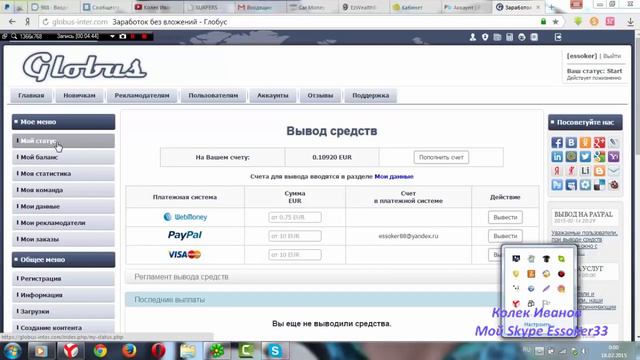Open ICQ flower icon in taskbar
Viewport: 640px width, 360px height.
[x=217, y=351]
